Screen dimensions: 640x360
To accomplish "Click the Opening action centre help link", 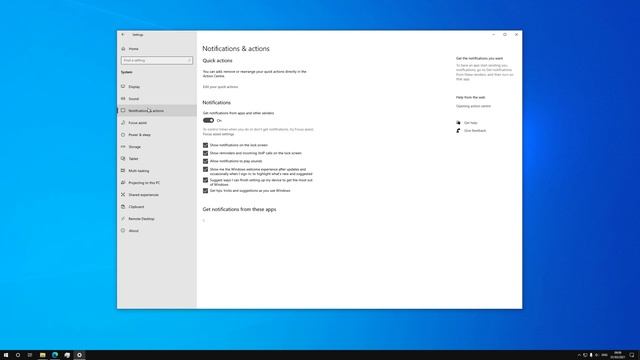I will [x=473, y=106].
